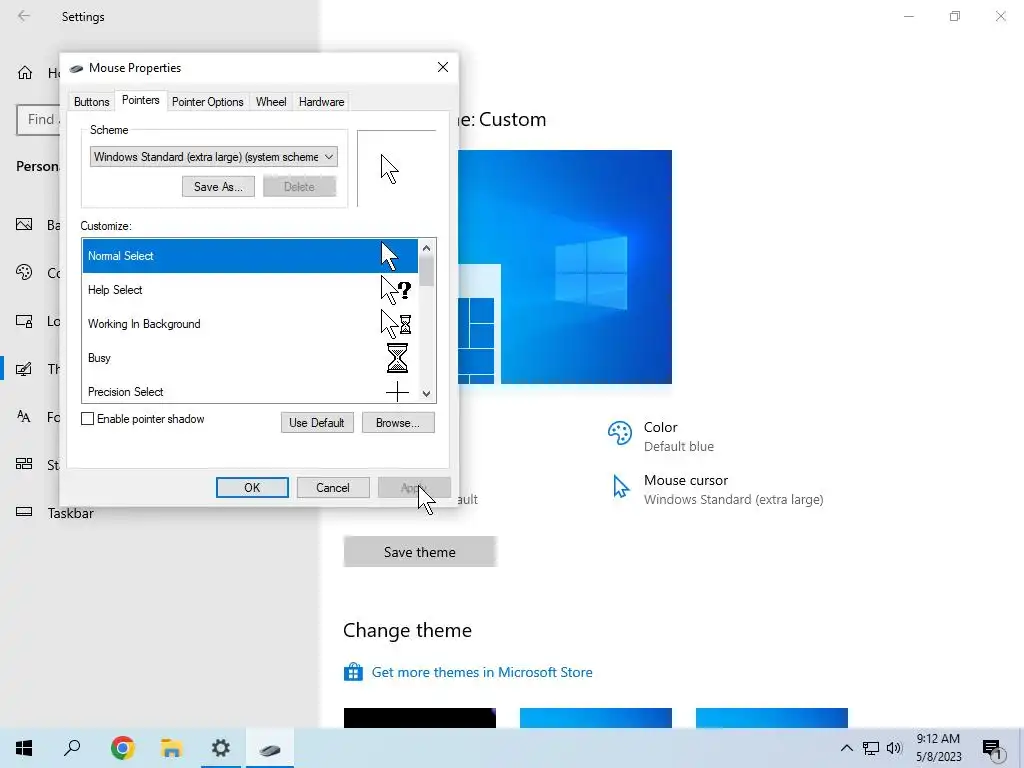This screenshot has width=1024, height=768.
Task: Open Themes icon in Settings sidebar
Action: coord(24,369)
